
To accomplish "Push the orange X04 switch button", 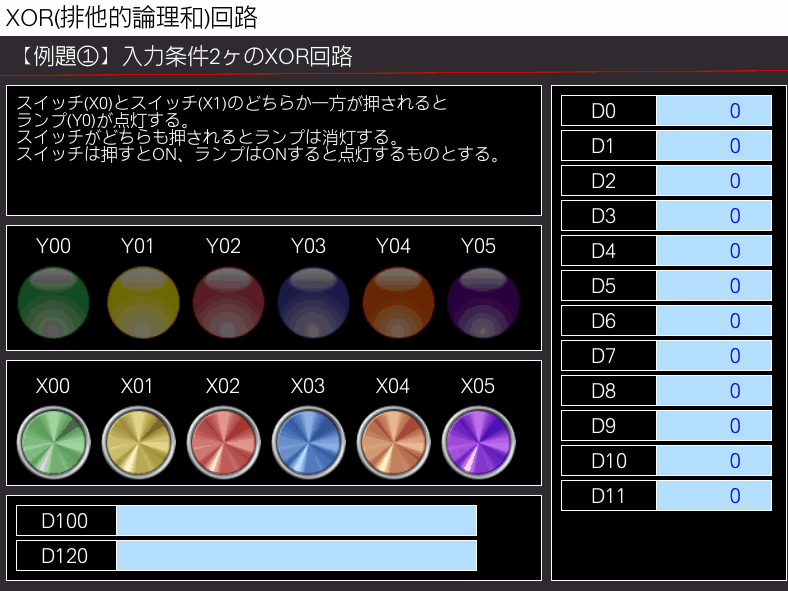I will (x=393, y=443).
